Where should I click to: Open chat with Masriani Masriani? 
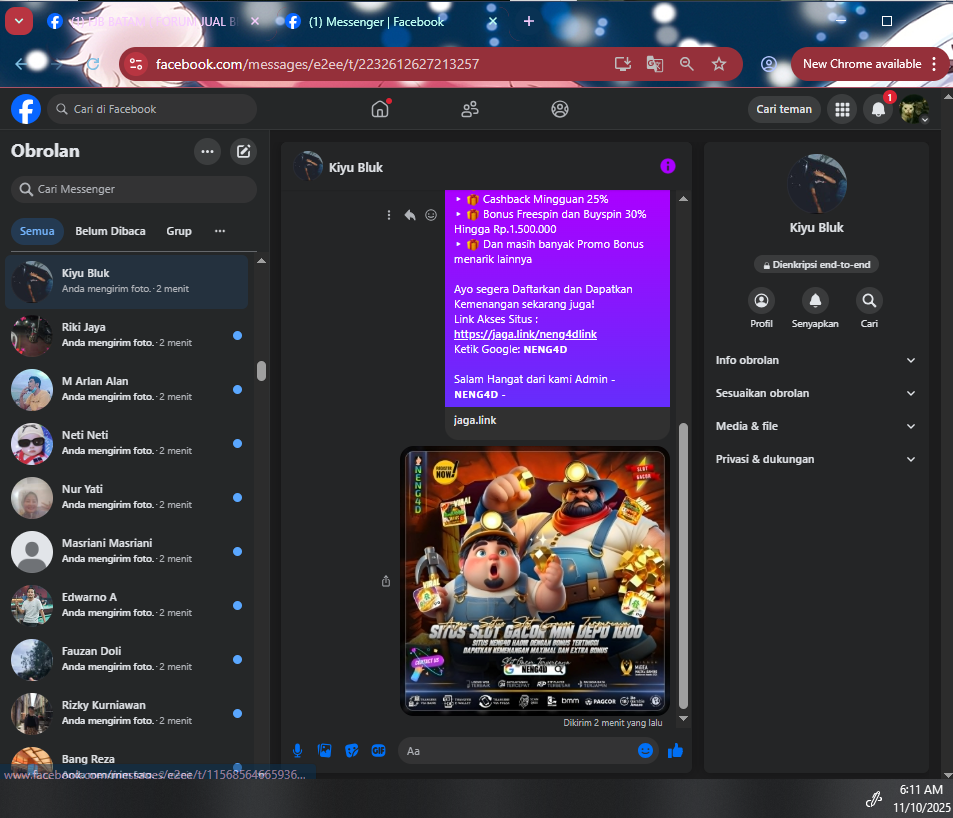(126, 551)
